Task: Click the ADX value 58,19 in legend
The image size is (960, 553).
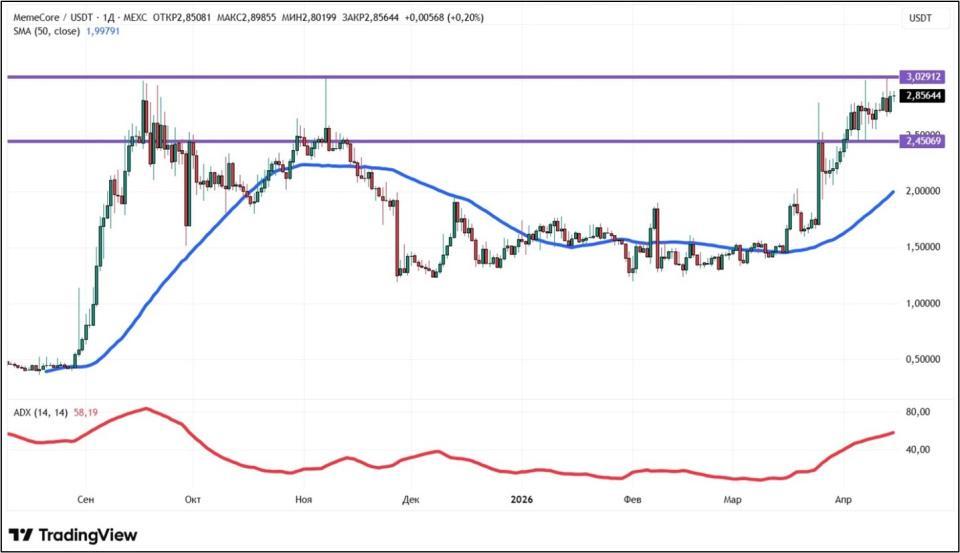Action: click(x=86, y=412)
